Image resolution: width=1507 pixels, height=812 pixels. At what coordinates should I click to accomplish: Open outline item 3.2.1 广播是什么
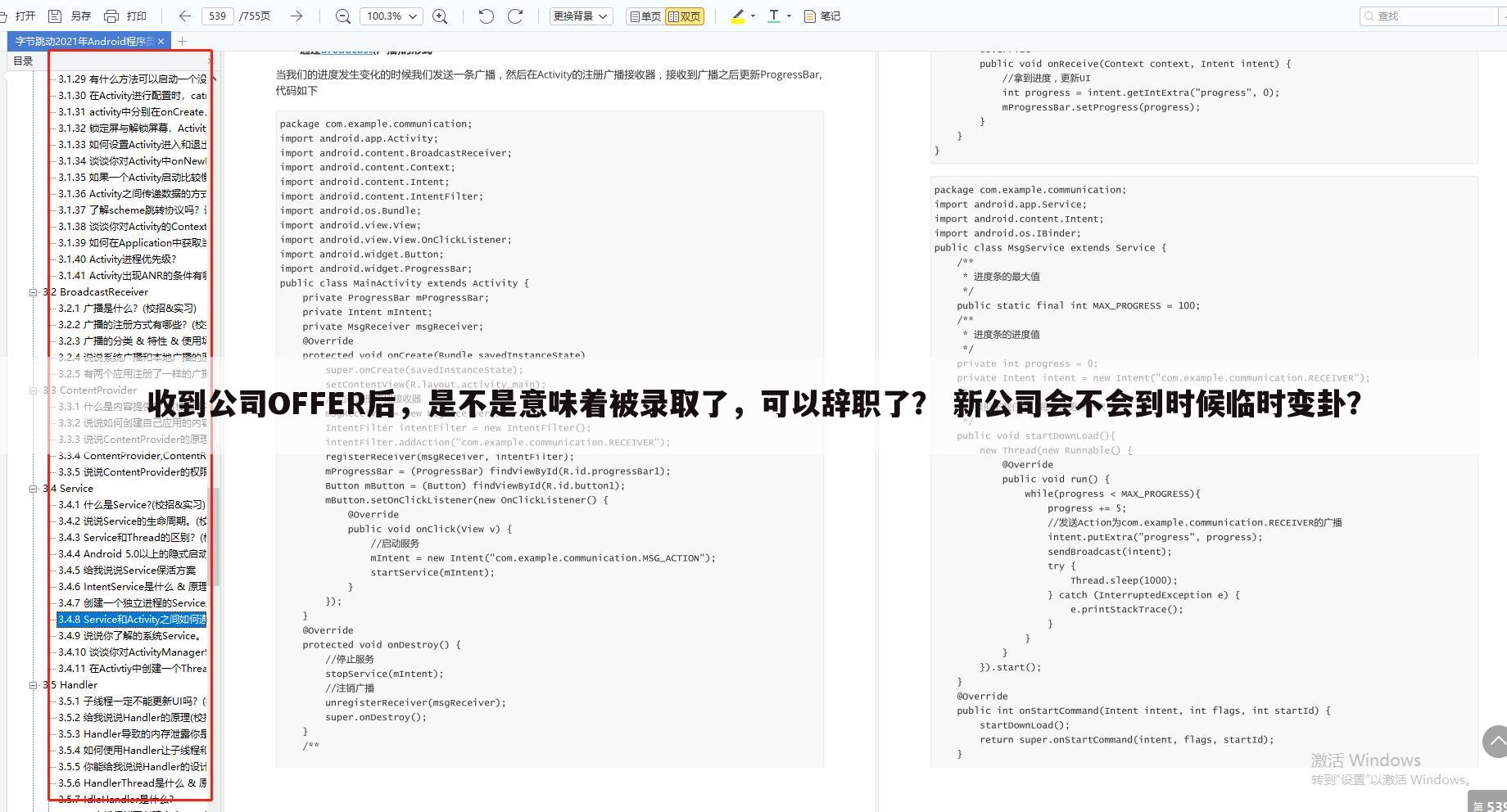point(127,309)
